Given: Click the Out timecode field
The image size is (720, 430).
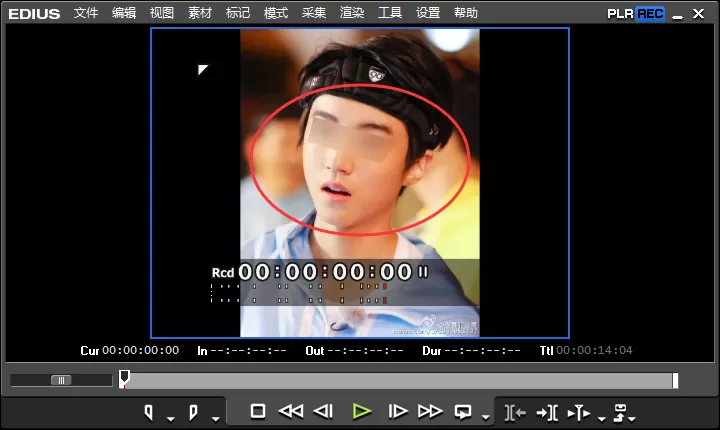Looking at the screenshot, I should tap(366, 351).
